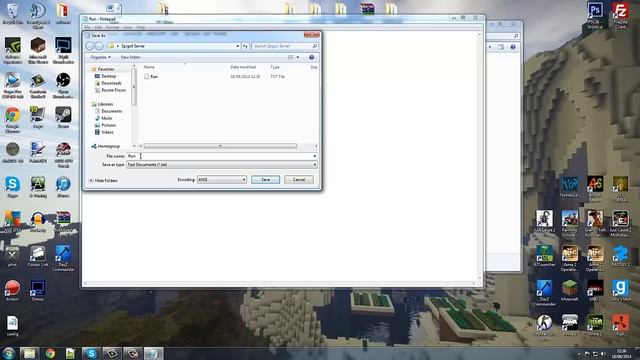Open the Minecraft desktop shortcut
The width and height of the screenshot is (640, 360).
tap(569, 290)
